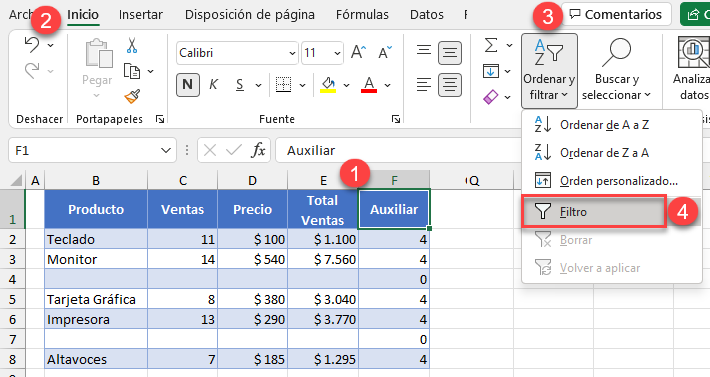Toggle Underline (S) formatting
Viewport: 710px width, 377px height.
click(x=240, y=85)
